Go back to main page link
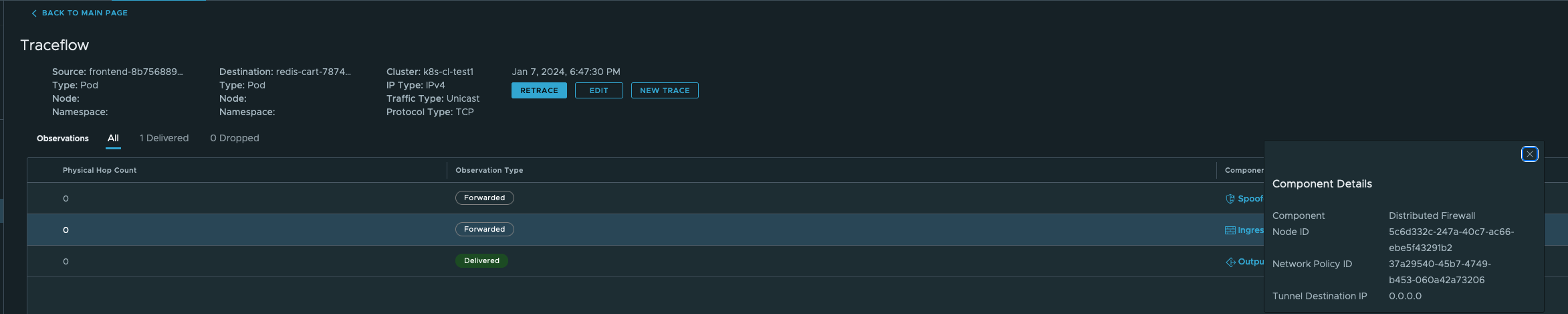Screen dimensions: 1568x314 coord(84,13)
